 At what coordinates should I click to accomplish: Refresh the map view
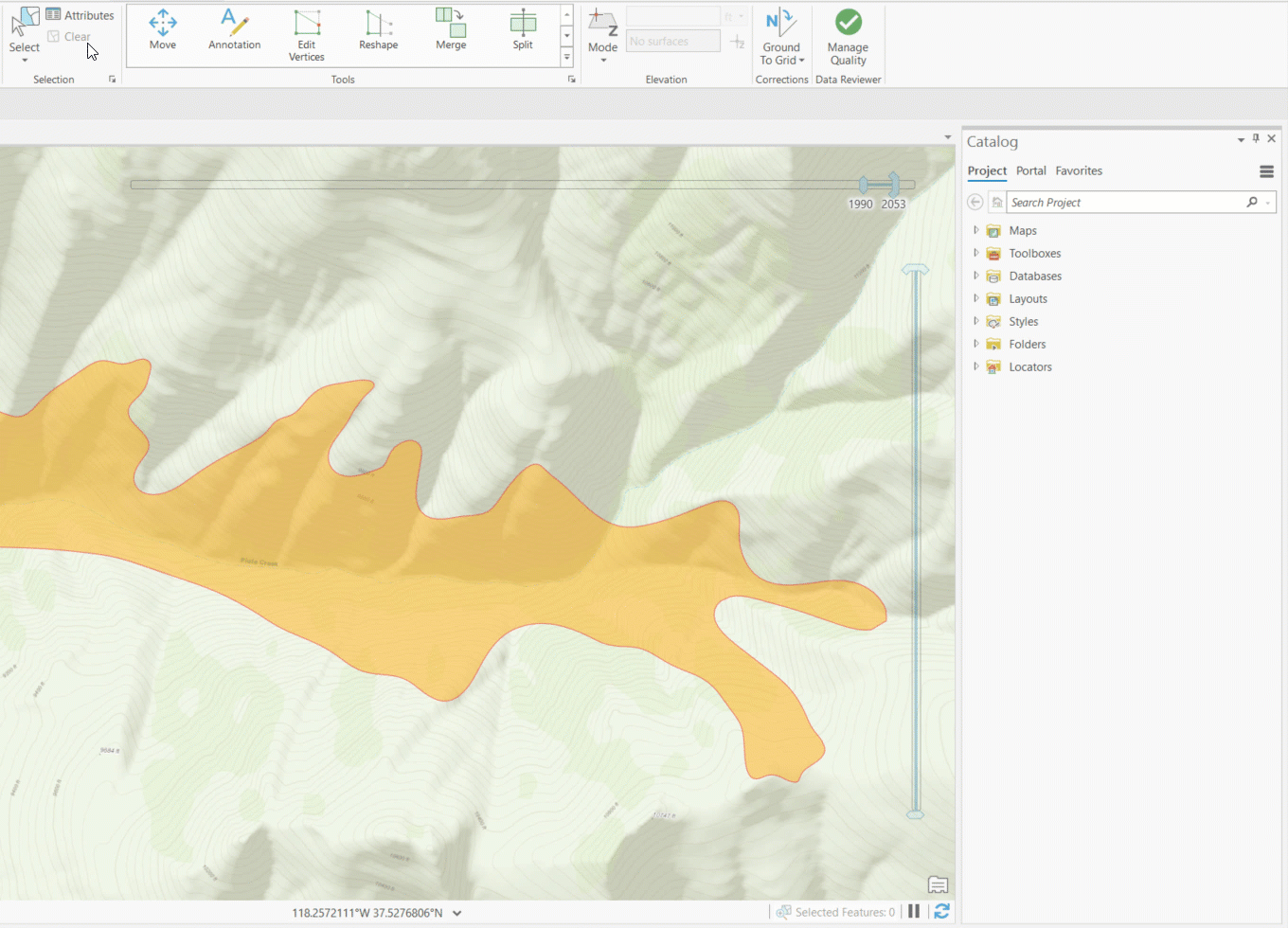(941, 911)
